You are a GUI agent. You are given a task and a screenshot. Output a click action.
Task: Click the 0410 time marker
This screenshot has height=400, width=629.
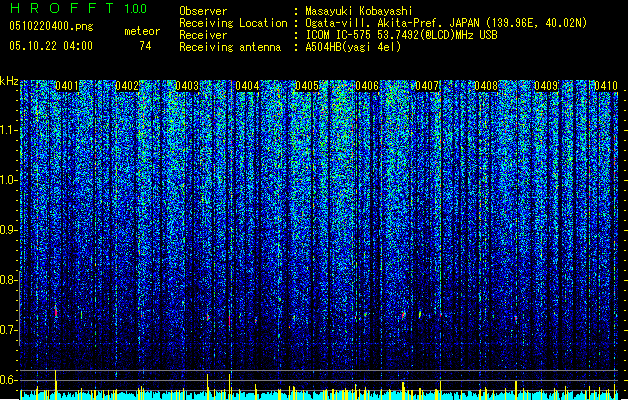pos(606,86)
